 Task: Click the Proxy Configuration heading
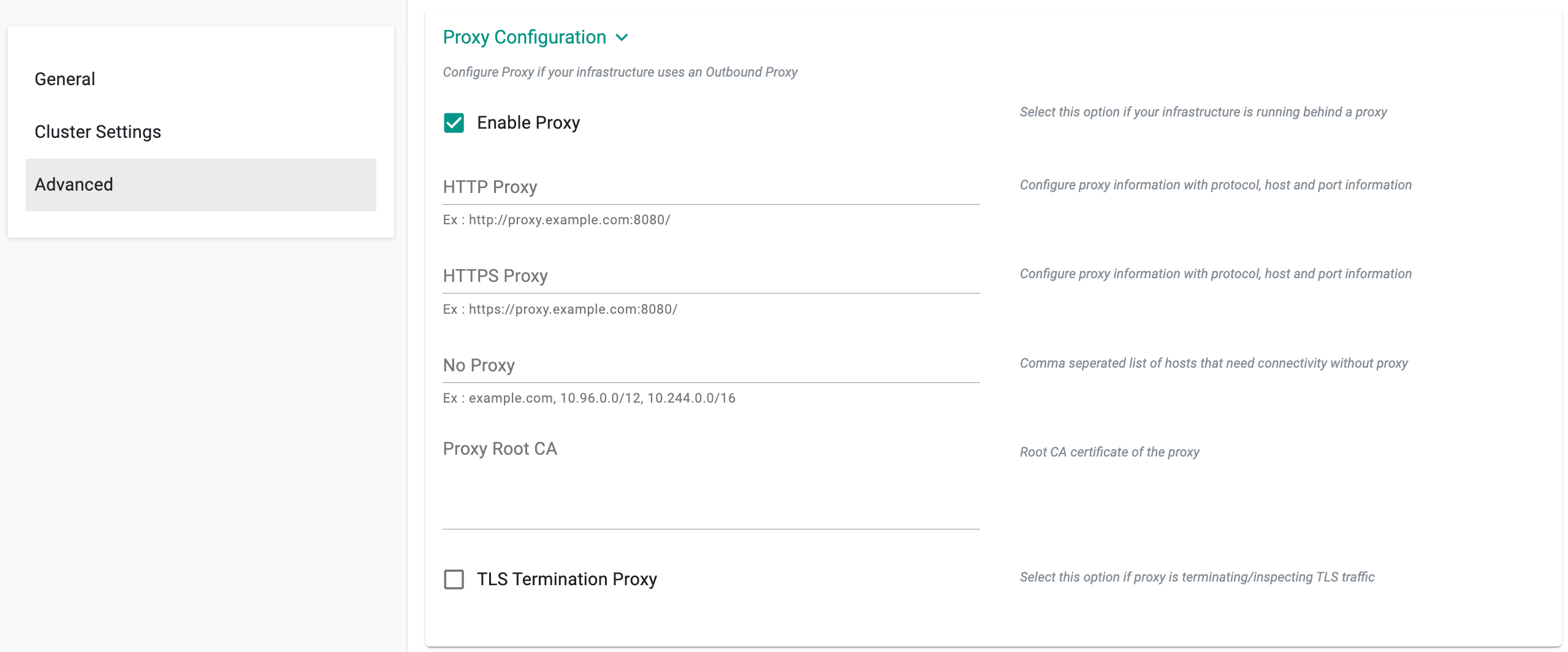(524, 37)
